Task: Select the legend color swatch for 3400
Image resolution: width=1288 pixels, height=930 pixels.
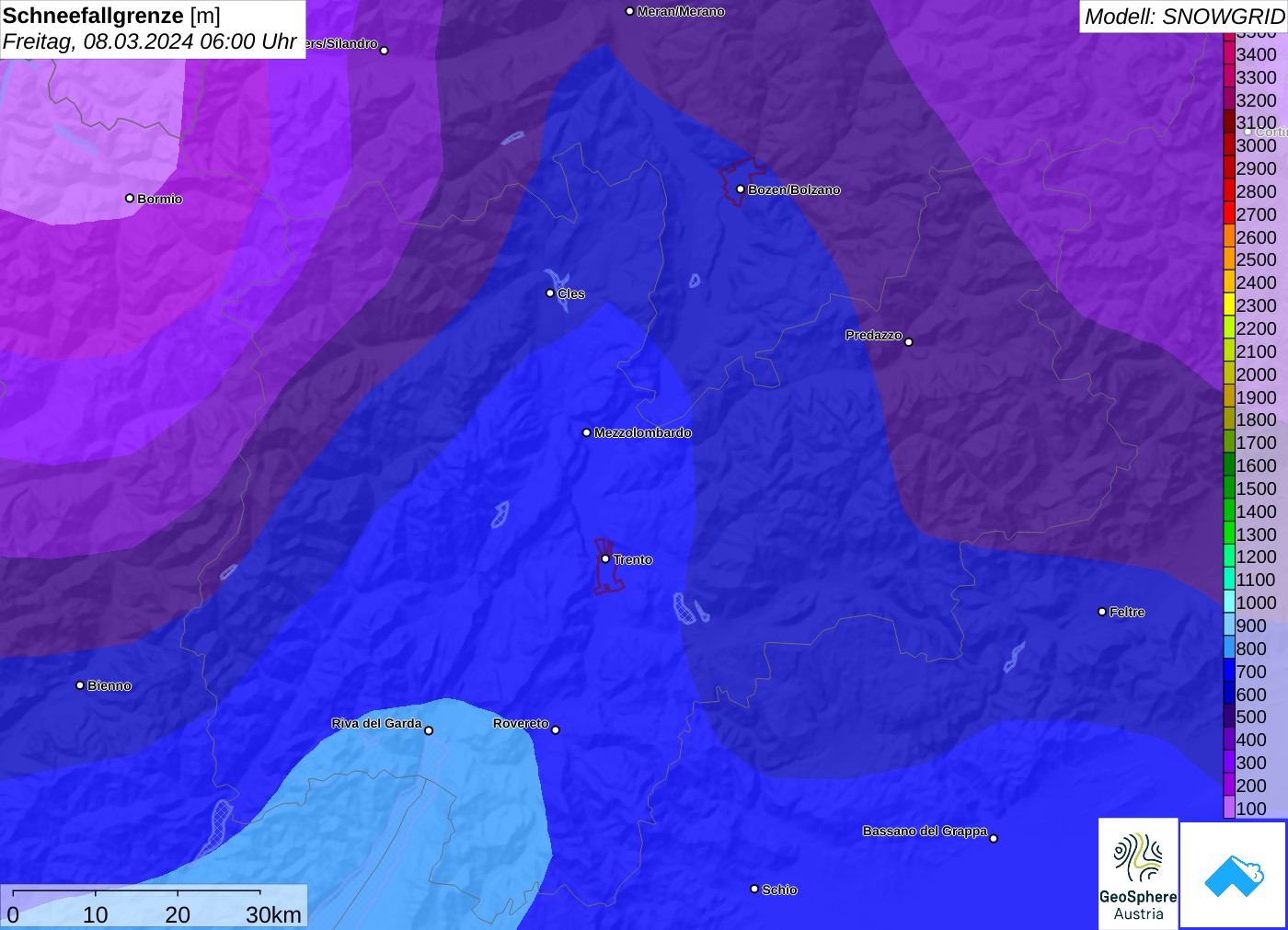Action: pyautogui.click(x=1229, y=54)
